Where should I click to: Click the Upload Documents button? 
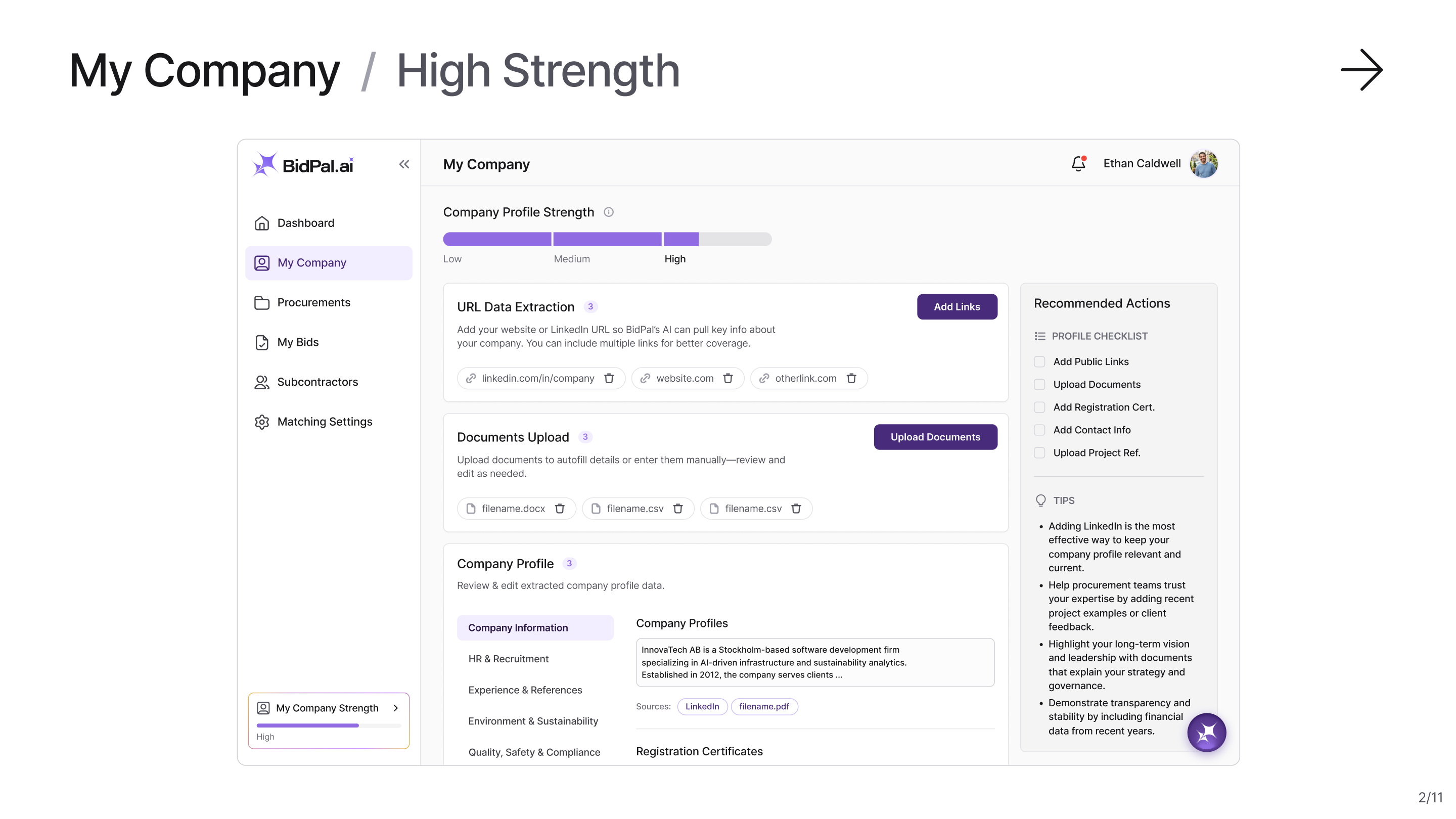tap(935, 437)
